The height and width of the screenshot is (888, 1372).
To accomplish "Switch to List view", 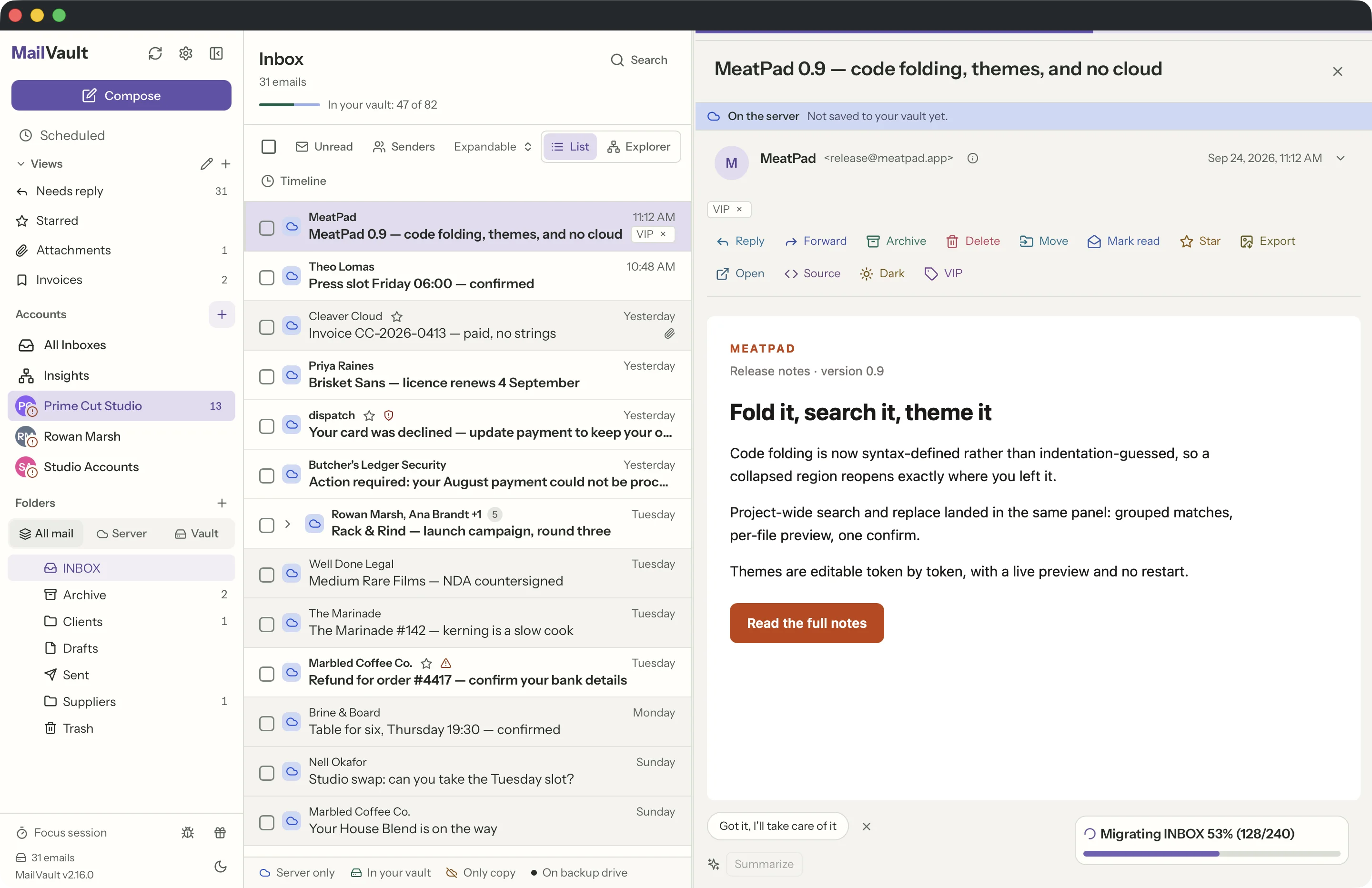I will [x=570, y=146].
